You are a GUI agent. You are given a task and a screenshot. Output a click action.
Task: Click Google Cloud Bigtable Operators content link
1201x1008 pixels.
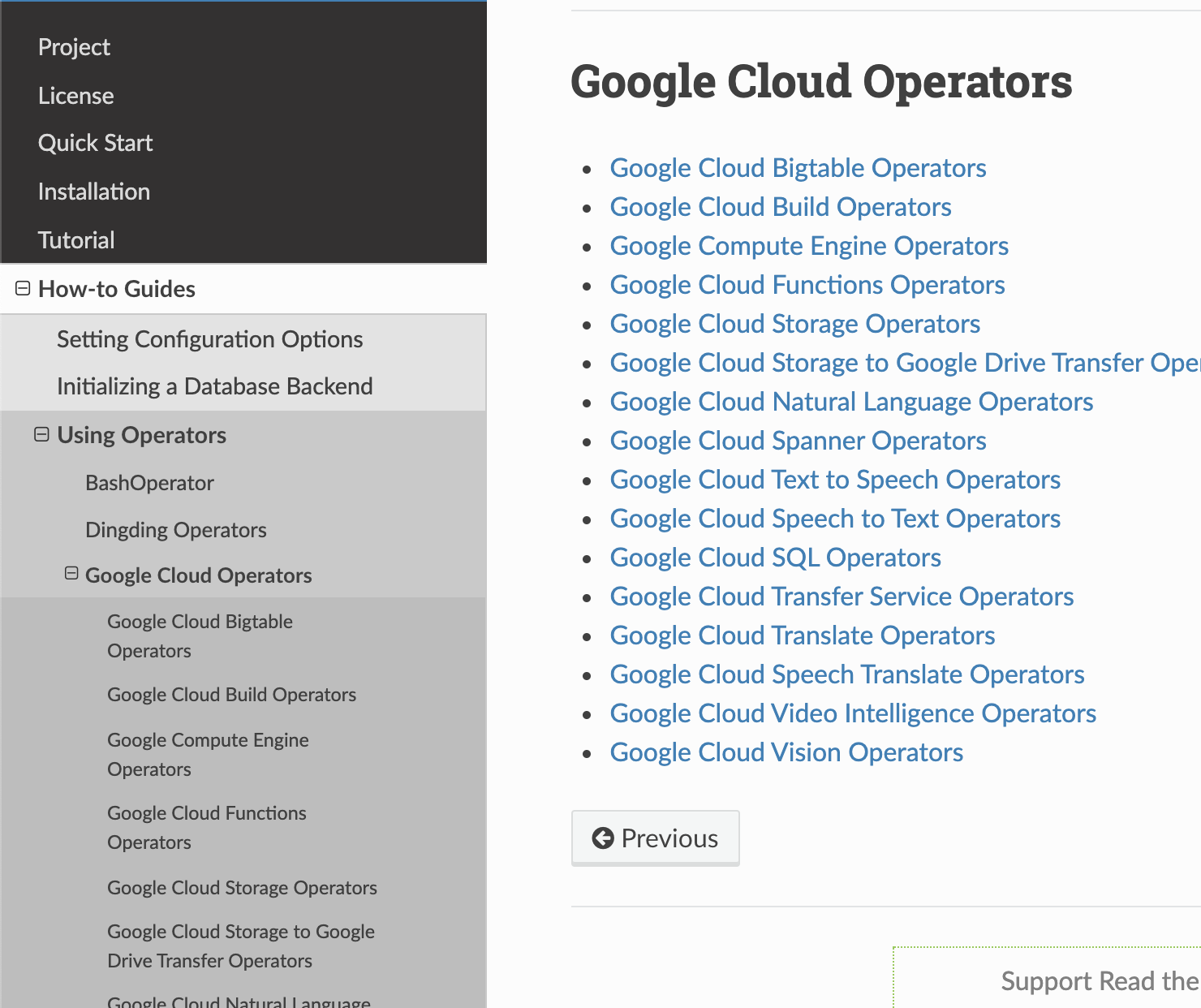pyautogui.click(x=798, y=168)
